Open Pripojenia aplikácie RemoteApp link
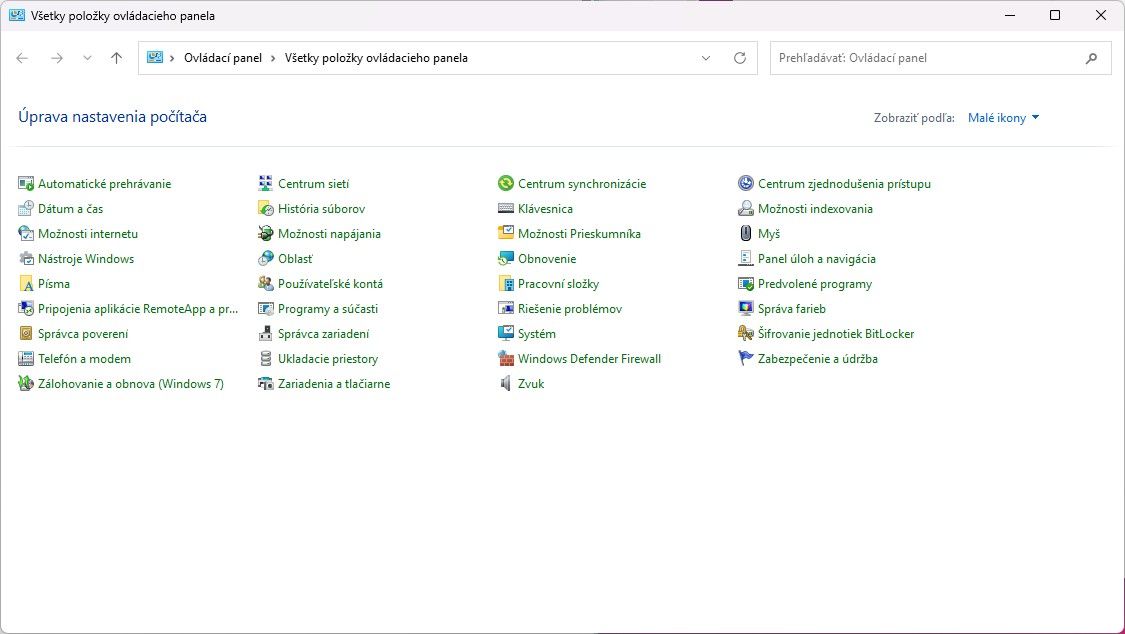This screenshot has width=1125, height=634. (x=138, y=309)
